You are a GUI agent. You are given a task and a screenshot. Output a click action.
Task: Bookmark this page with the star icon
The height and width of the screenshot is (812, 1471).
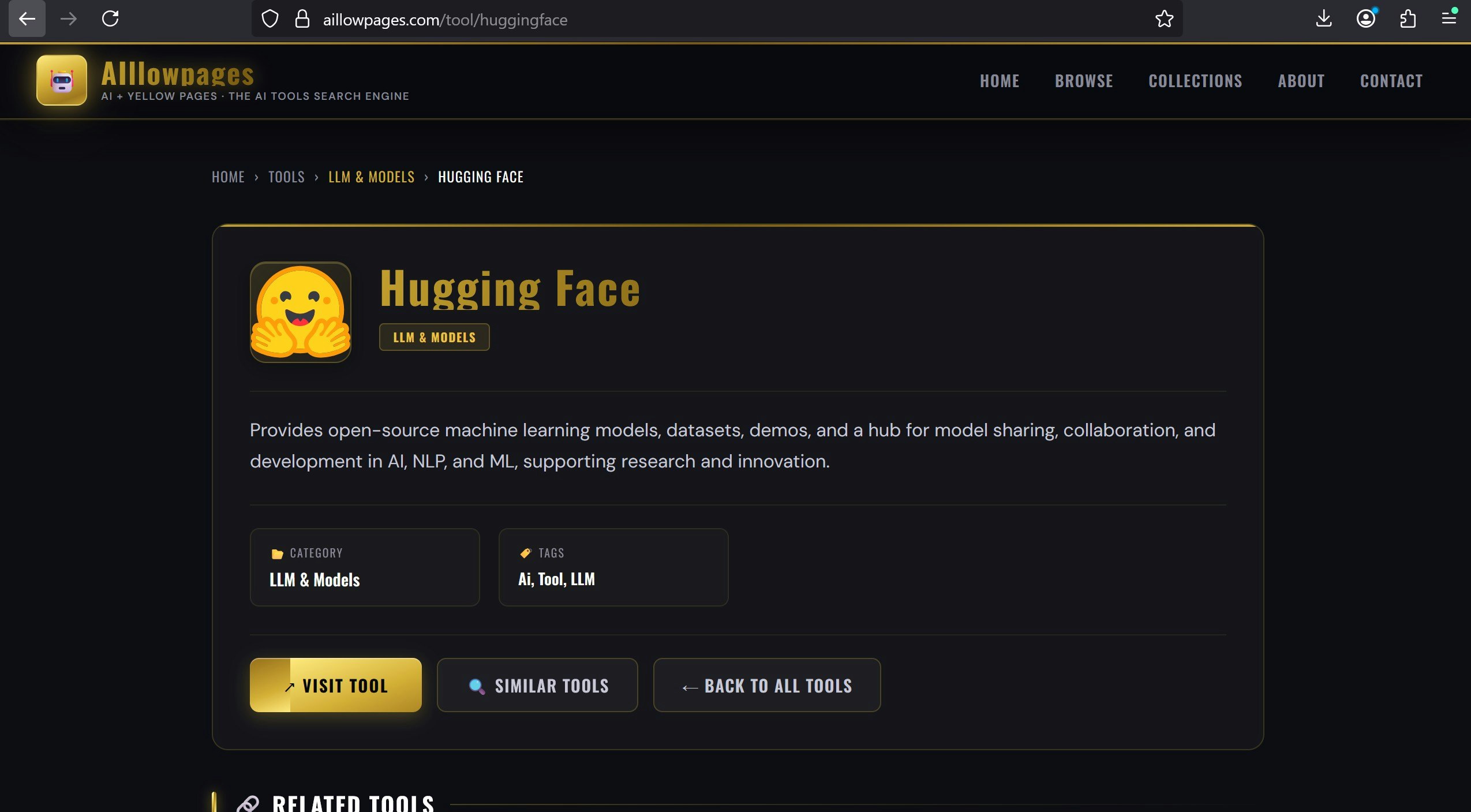[1164, 19]
